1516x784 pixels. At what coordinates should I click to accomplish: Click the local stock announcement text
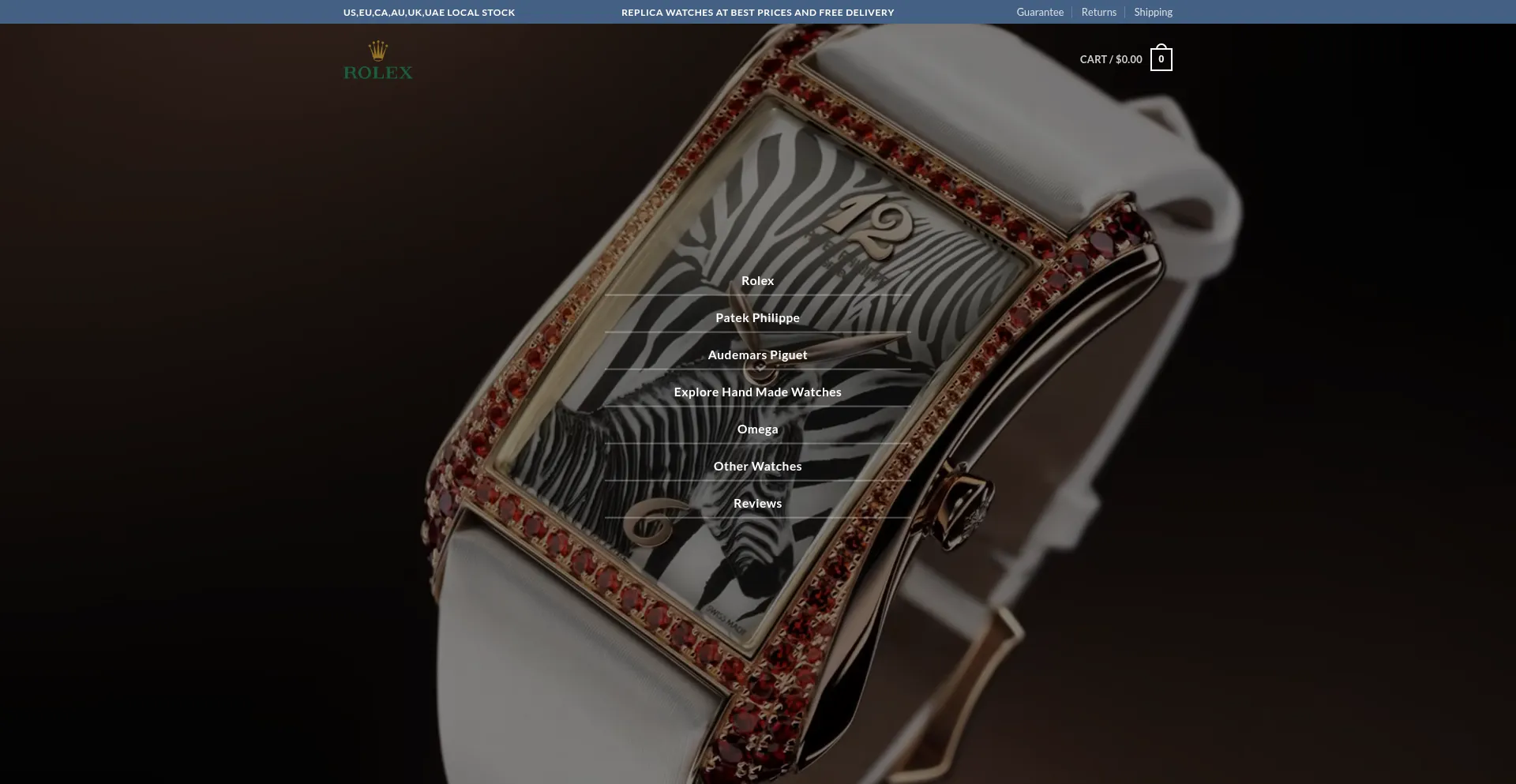[x=429, y=13]
